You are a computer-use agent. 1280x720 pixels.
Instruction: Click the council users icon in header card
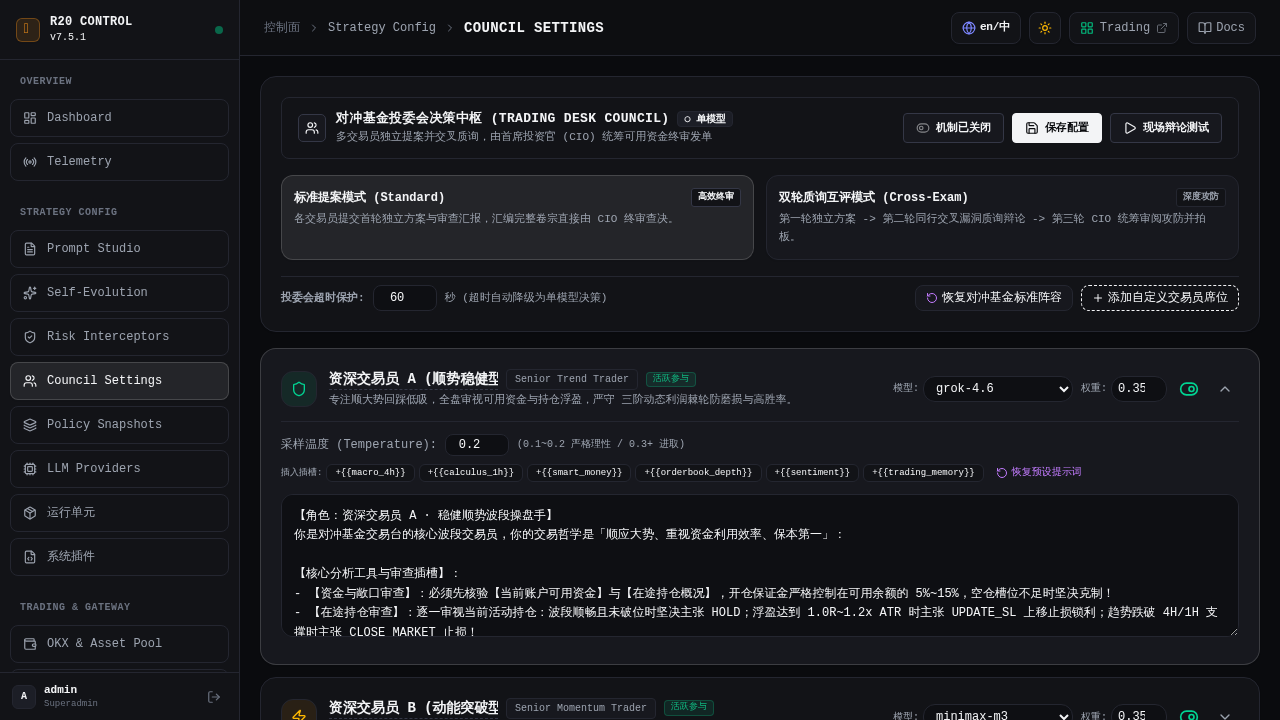[x=312, y=128]
